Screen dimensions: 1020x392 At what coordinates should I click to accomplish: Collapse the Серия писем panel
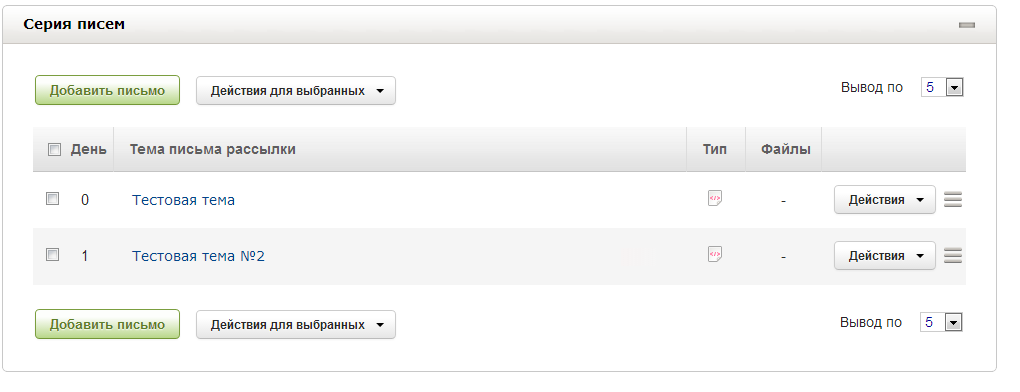[x=967, y=25]
